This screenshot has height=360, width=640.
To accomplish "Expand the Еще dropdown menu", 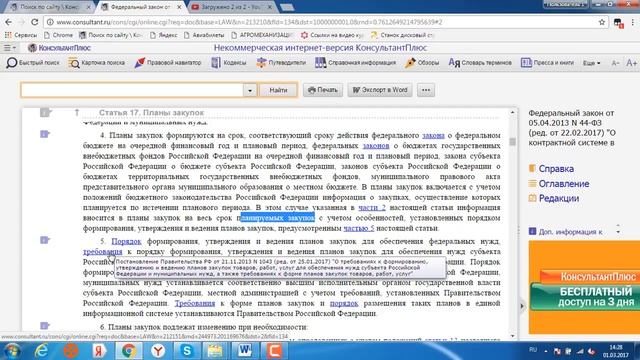I will (x=591, y=63).
